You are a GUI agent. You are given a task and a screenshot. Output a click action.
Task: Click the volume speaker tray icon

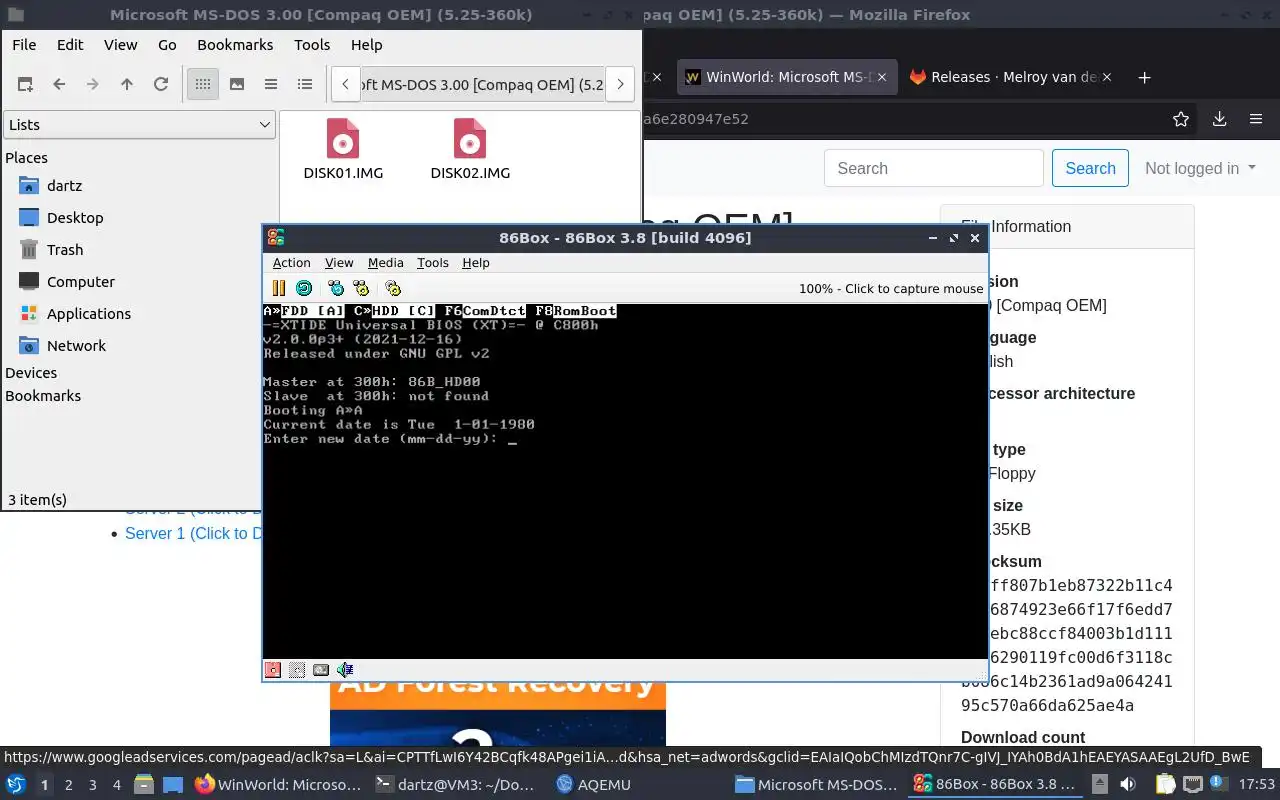pyautogui.click(x=1127, y=785)
